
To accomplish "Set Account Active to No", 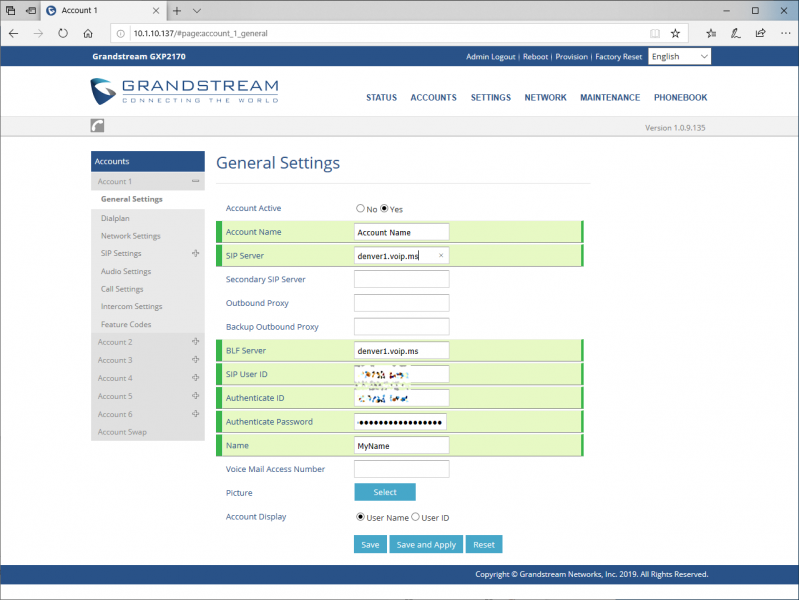I will [x=360, y=208].
